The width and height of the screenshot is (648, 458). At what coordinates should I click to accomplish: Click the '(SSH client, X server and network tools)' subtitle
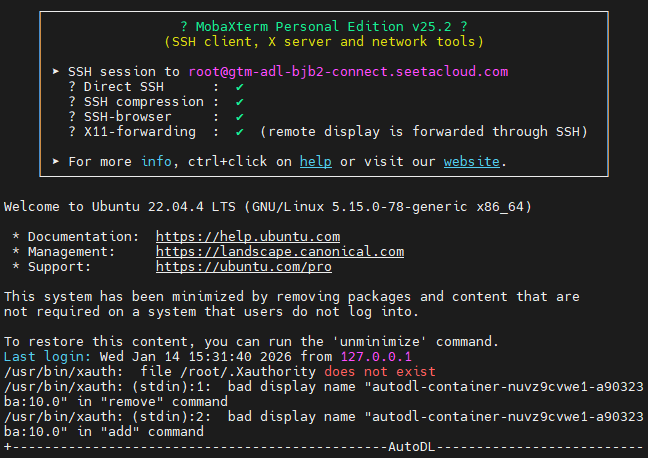pyautogui.click(x=324, y=42)
